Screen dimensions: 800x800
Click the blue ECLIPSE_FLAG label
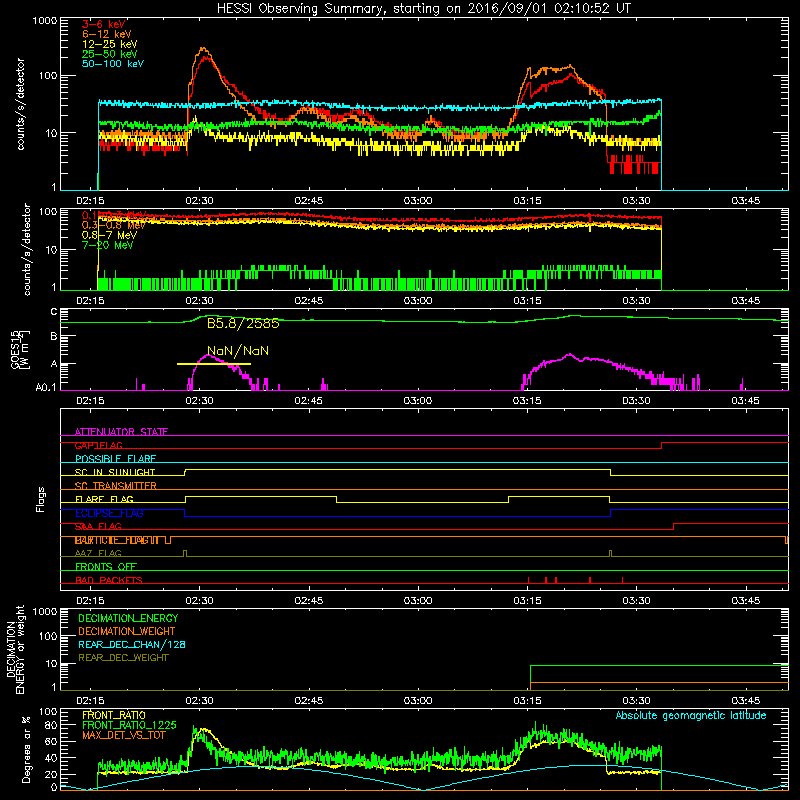[x=109, y=513]
